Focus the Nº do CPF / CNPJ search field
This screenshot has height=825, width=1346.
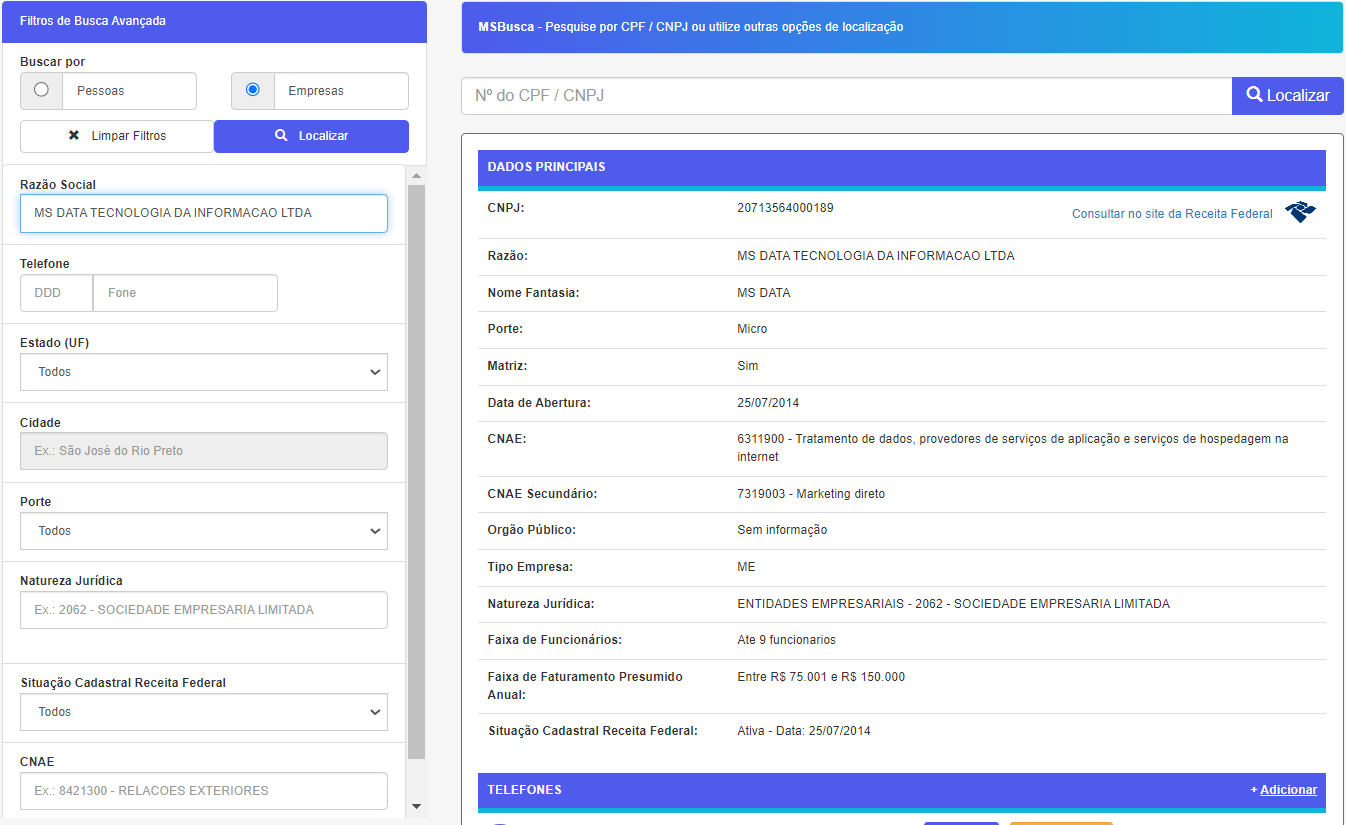pyautogui.click(x=846, y=96)
